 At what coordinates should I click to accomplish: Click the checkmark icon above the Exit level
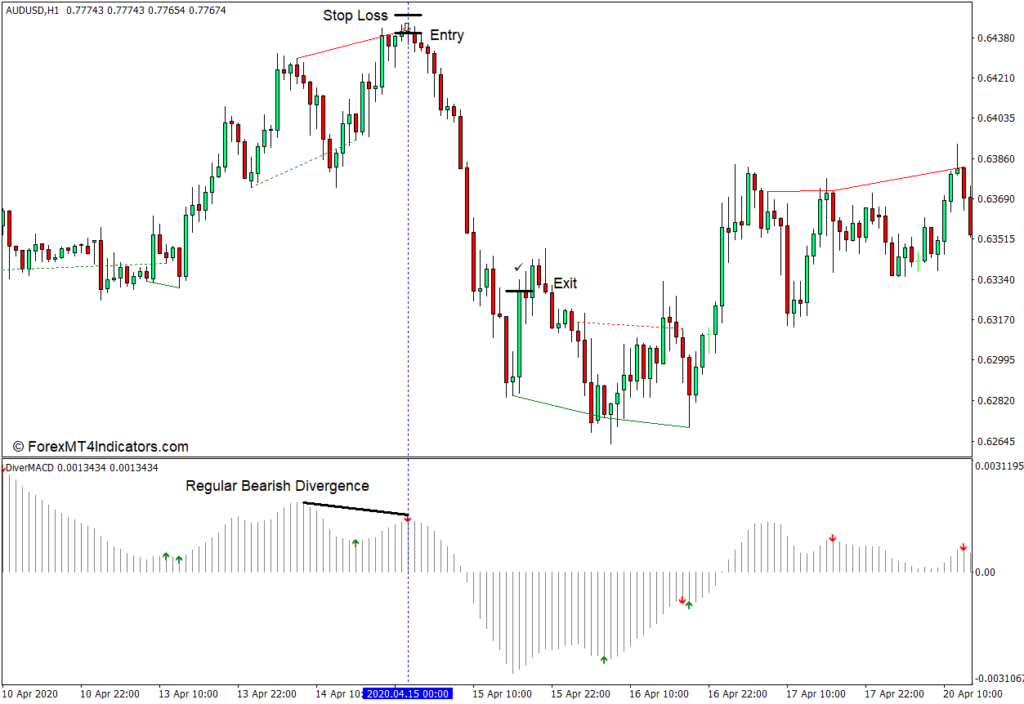[x=517, y=267]
